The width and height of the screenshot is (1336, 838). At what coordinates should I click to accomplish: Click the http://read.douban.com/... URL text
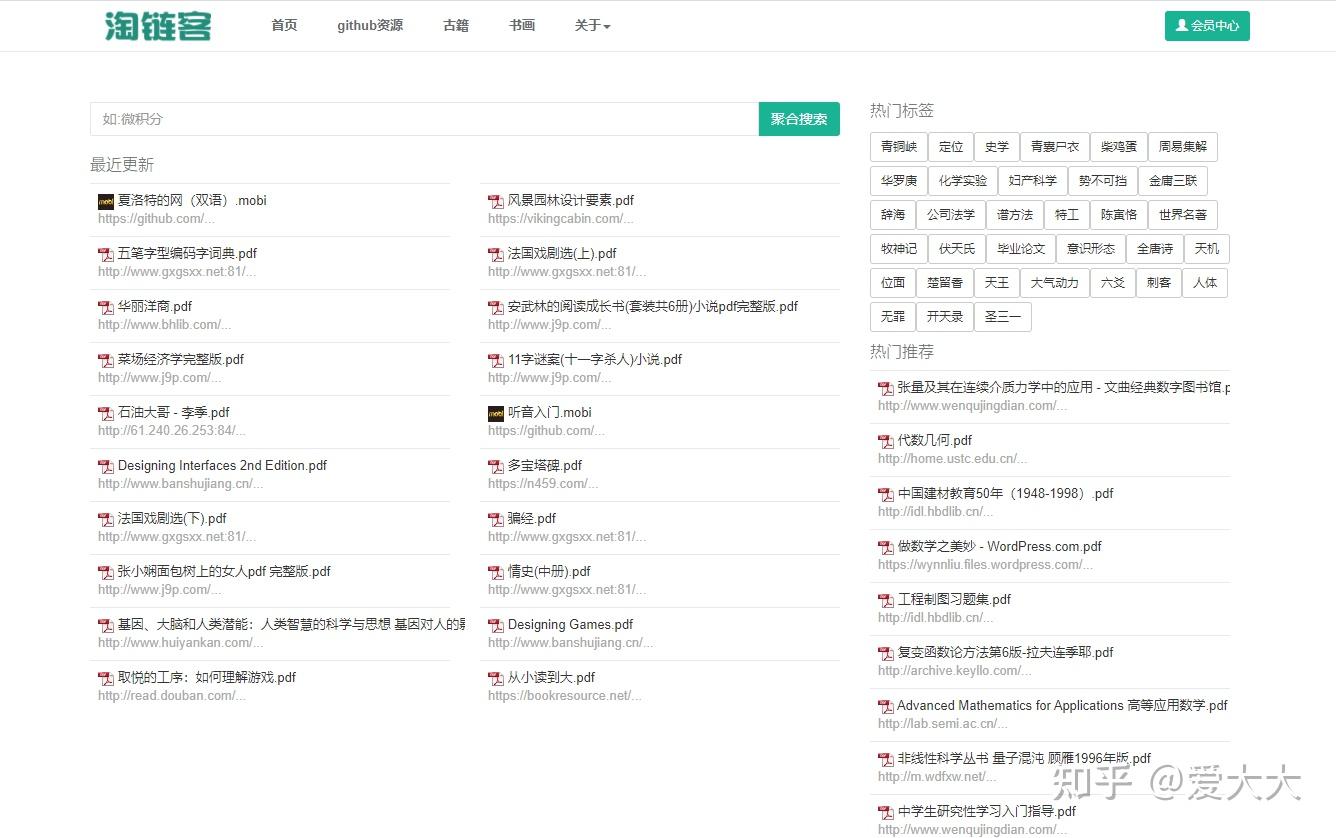click(171, 696)
